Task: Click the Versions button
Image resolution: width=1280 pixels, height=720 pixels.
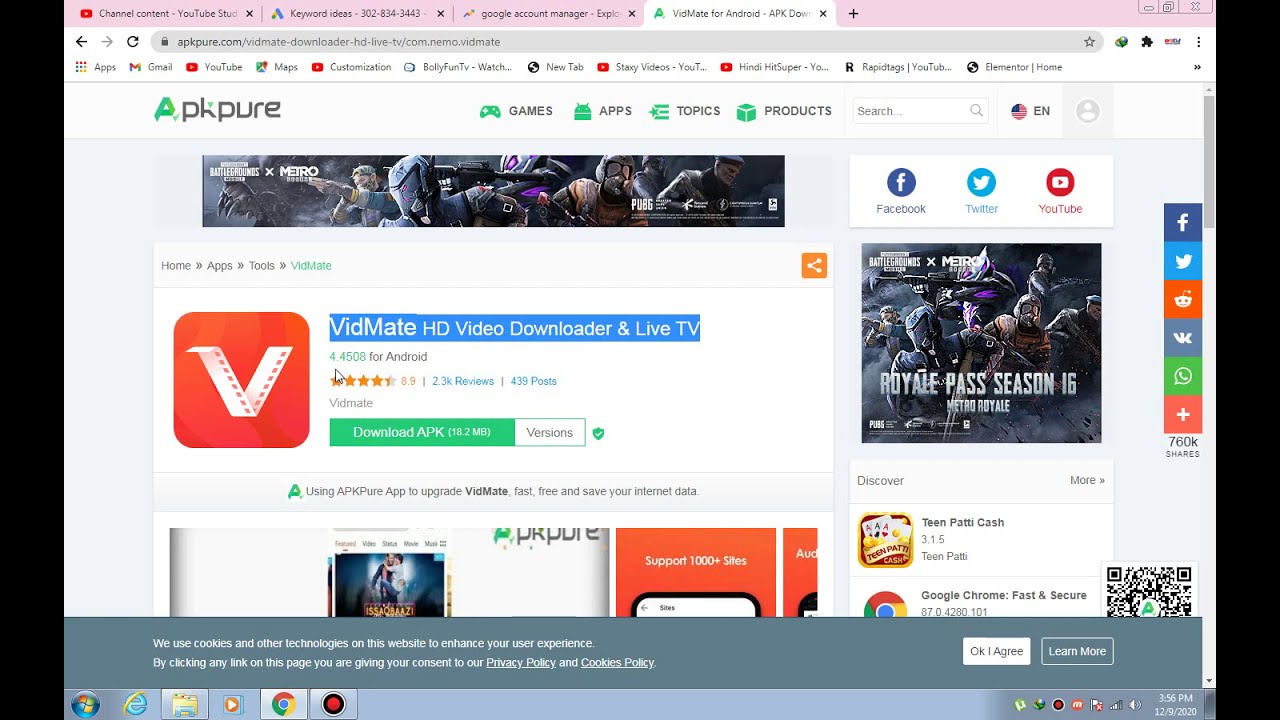Action: (550, 432)
